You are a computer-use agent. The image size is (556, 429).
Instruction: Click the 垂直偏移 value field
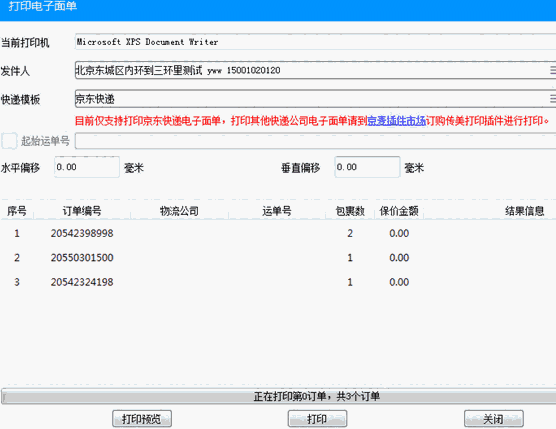[367, 167]
